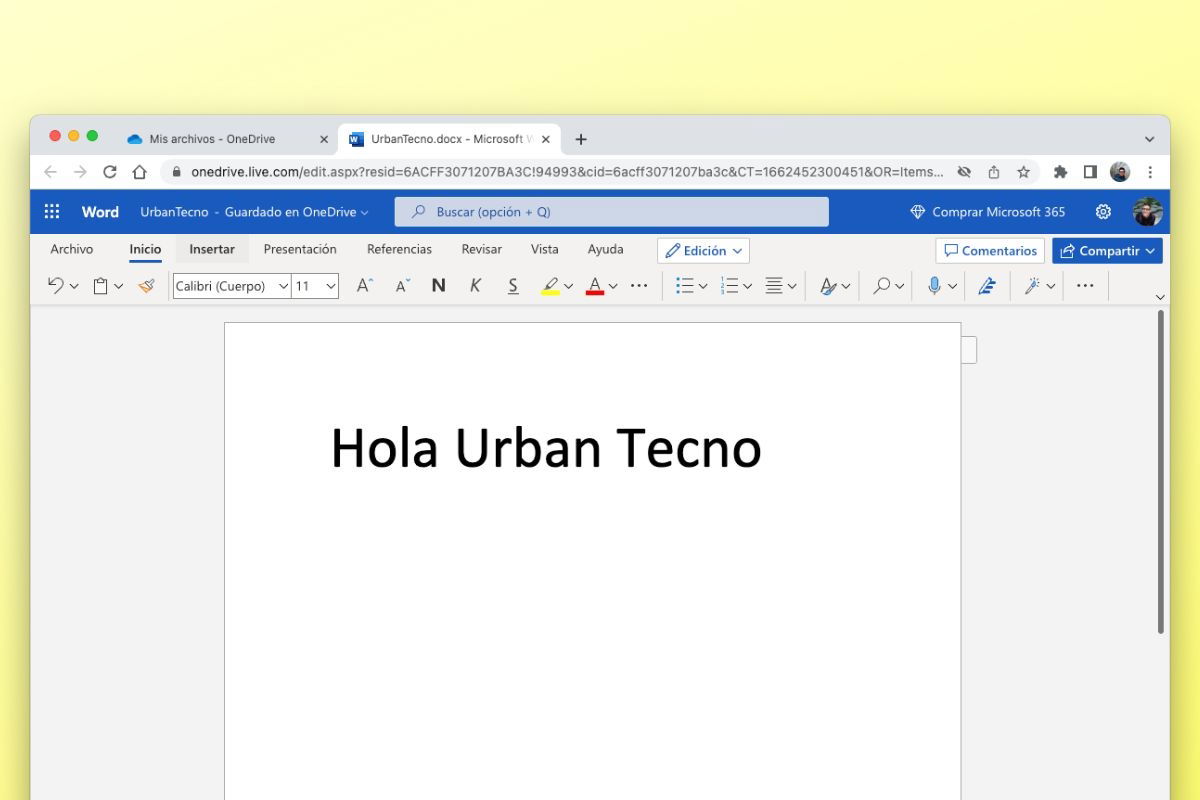This screenshot has width=1200, height=800.
Task: Open the Comentarios panel
Action: (989, 250)
